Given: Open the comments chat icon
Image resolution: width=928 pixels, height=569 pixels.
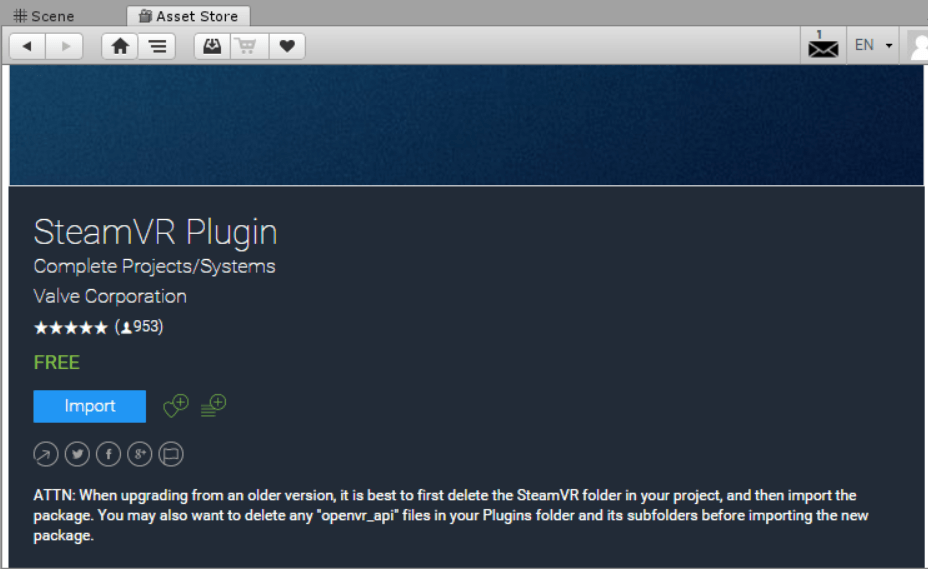Looking at the screenshot, I should (x=171, y=455).
